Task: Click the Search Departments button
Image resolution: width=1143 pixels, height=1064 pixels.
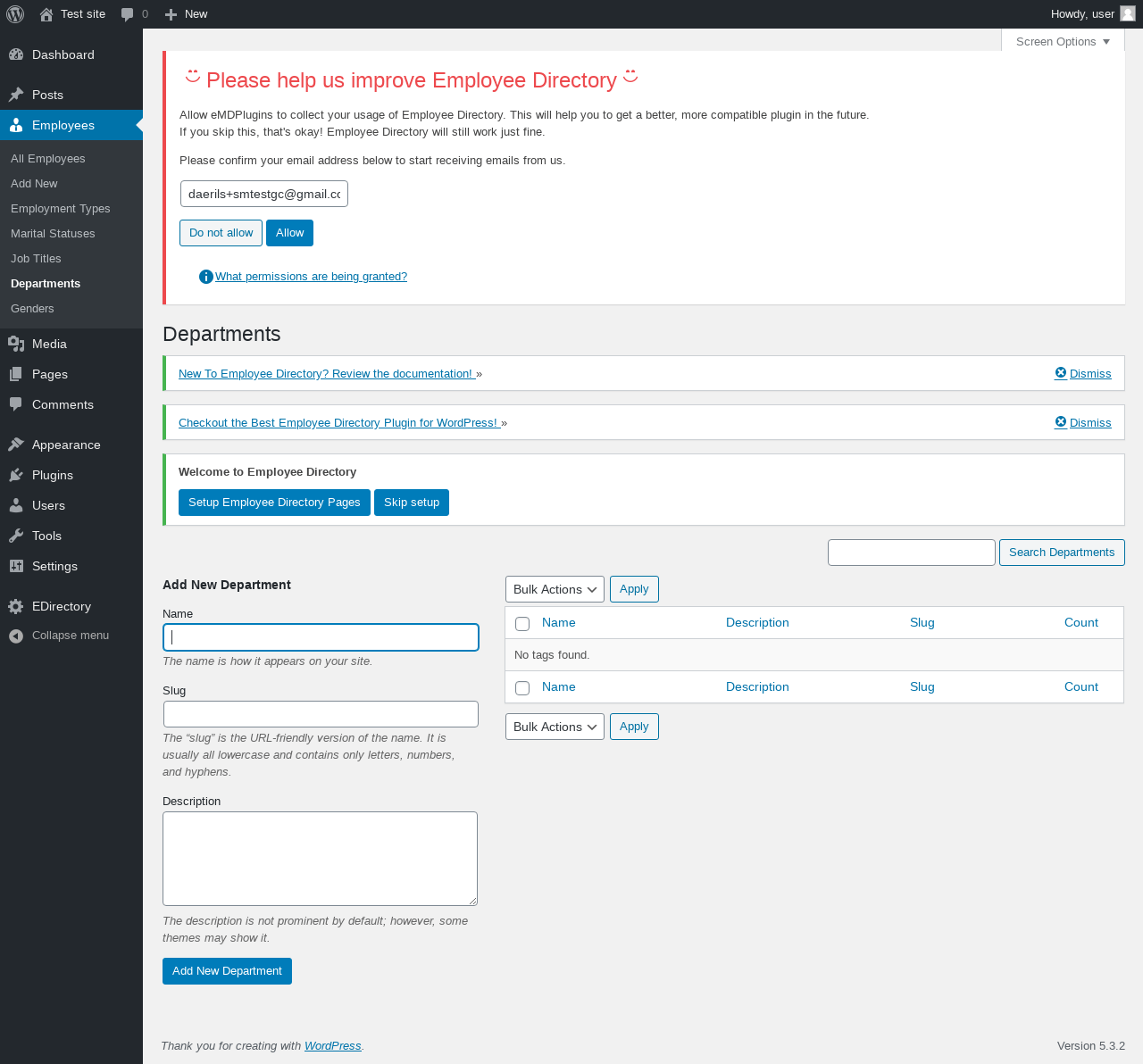Action: [1062, 553]
